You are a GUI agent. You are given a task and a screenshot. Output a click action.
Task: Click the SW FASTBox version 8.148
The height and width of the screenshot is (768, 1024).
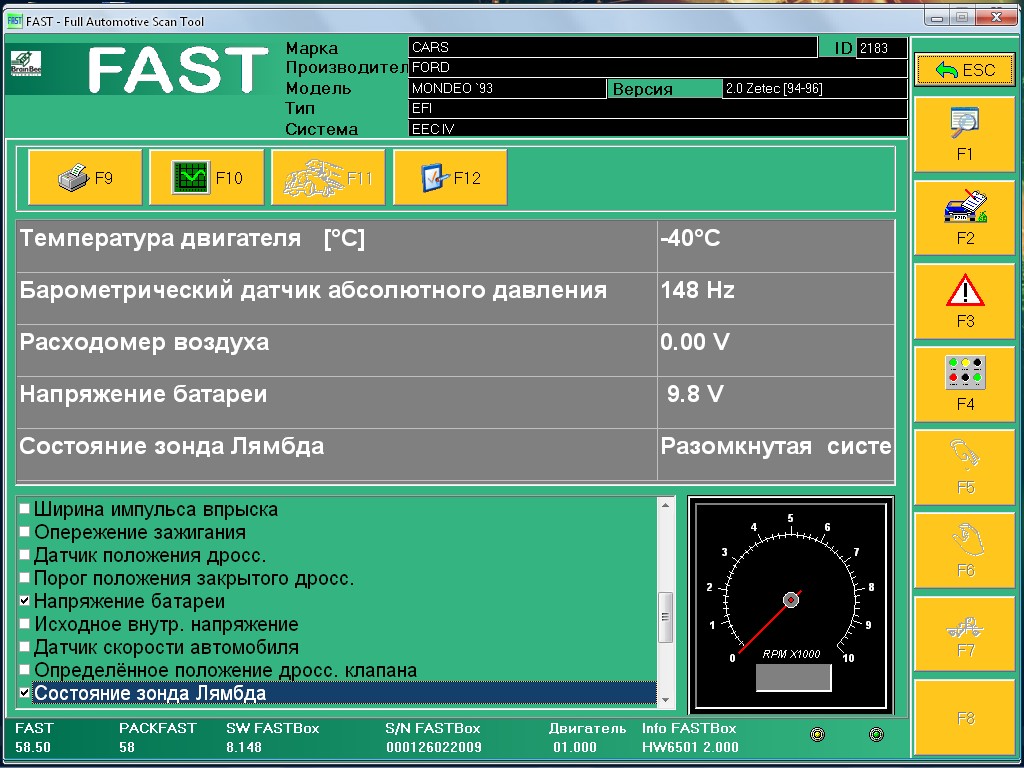(x=244, y=747)
